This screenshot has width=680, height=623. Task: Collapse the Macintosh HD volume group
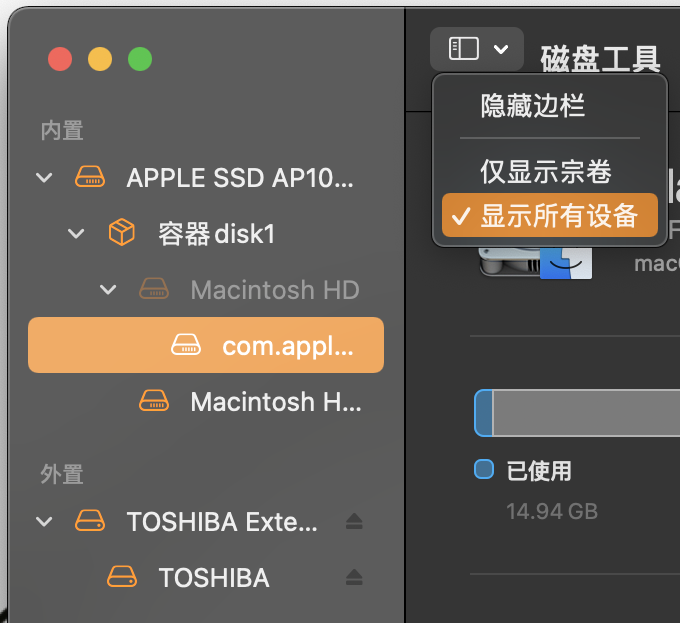tap(108, 290)
